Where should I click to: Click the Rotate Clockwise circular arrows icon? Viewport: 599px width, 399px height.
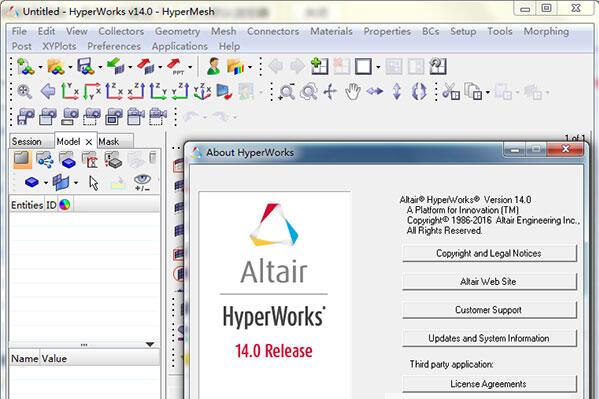(x=419, y=92)
